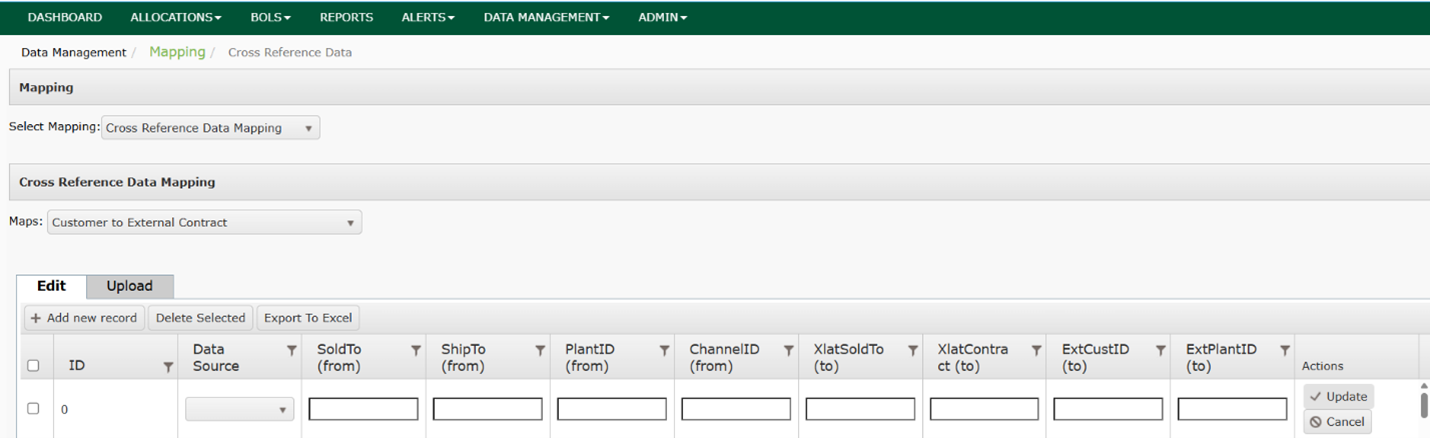Open the ChannelID (from) filter icon
Viewport: 1430px width, 438px height.
788,350
